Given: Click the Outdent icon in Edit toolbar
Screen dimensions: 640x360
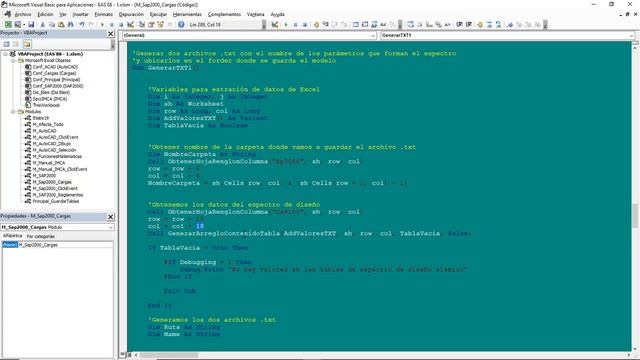Looking at the screenshot, I should tap(469, 24).
